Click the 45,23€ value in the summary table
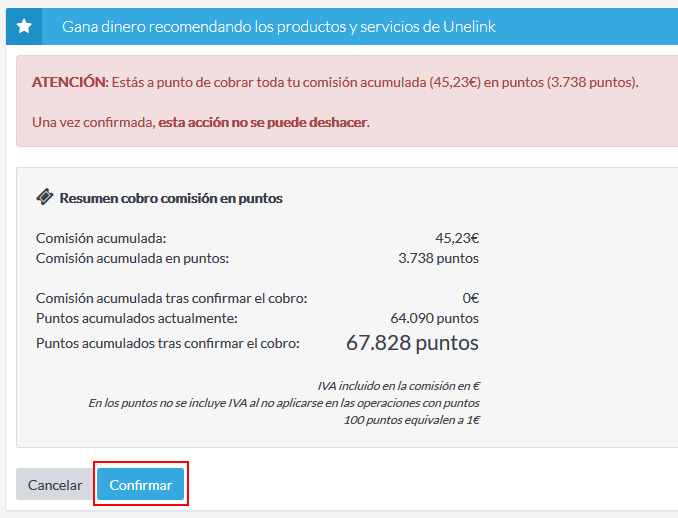The height and width of the screenshot is (518, 678). [457, 238]
